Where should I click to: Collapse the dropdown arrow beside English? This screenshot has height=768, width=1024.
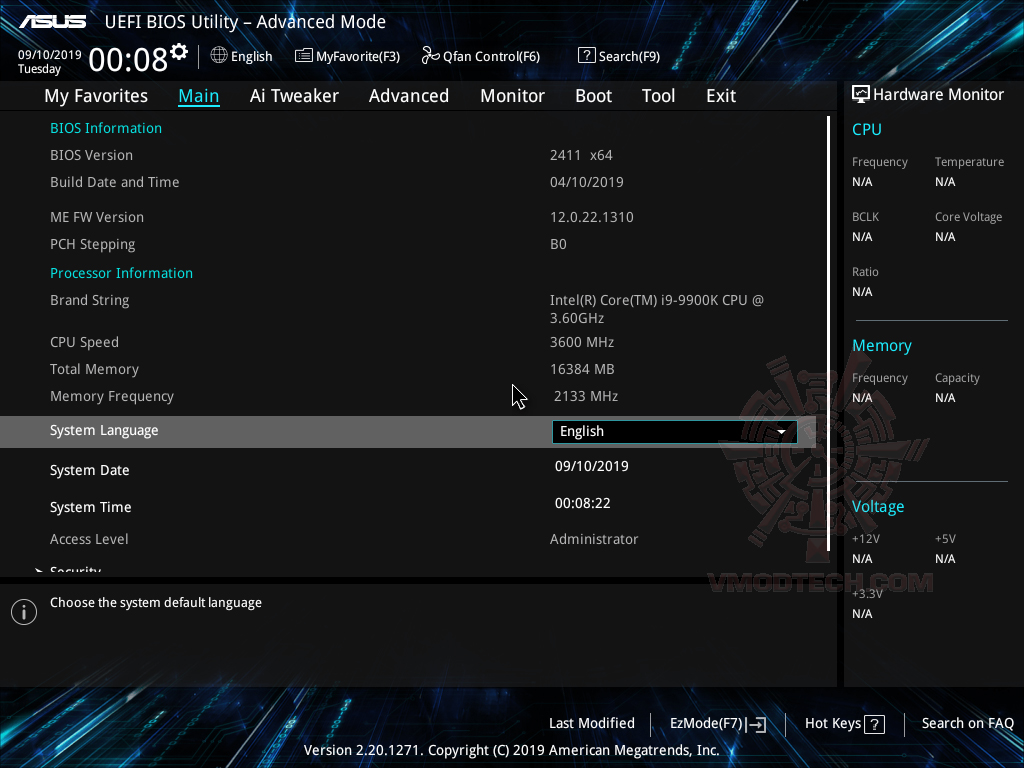tap(781, 431)
